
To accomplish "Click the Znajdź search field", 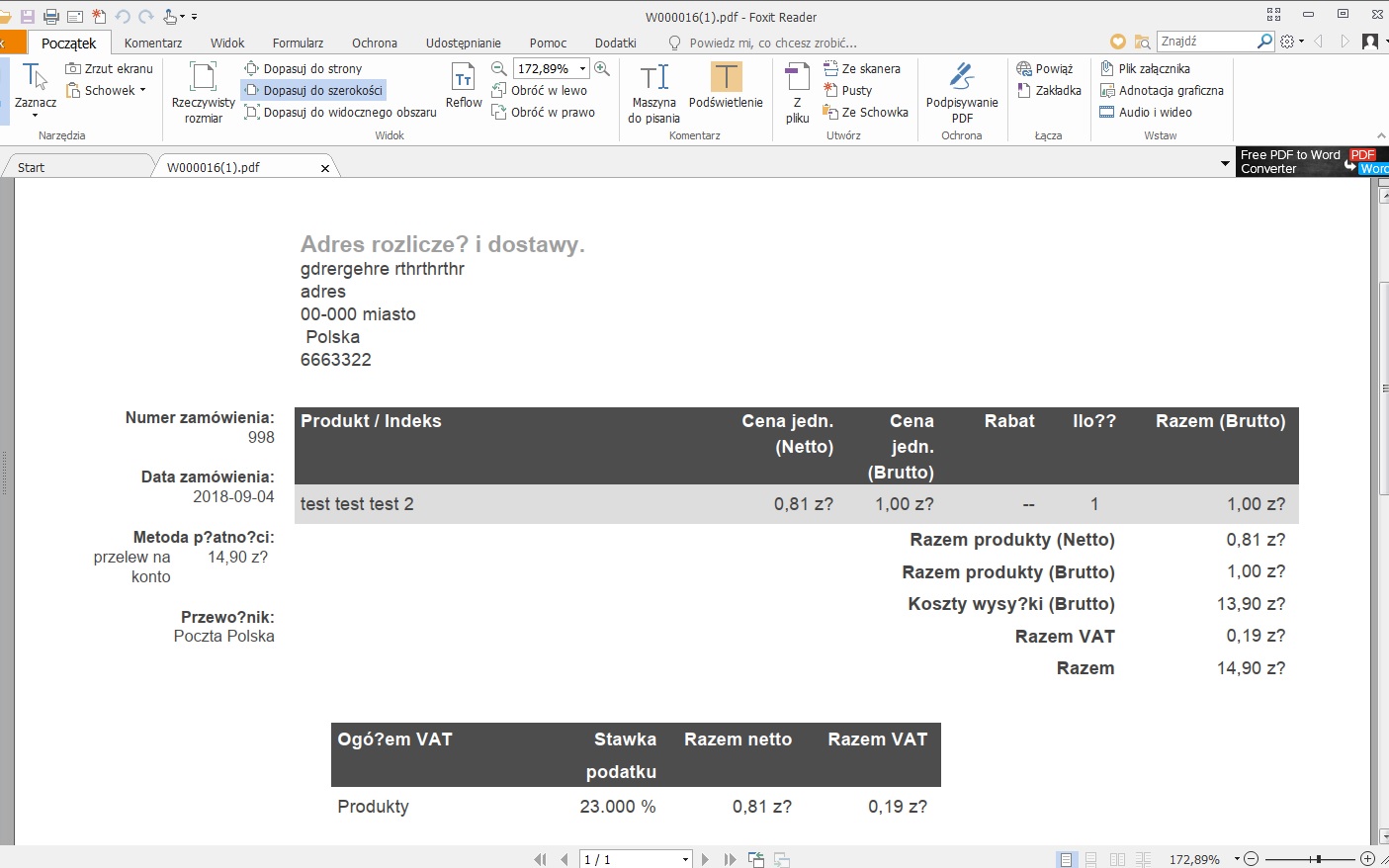I will coord(1205,42).
